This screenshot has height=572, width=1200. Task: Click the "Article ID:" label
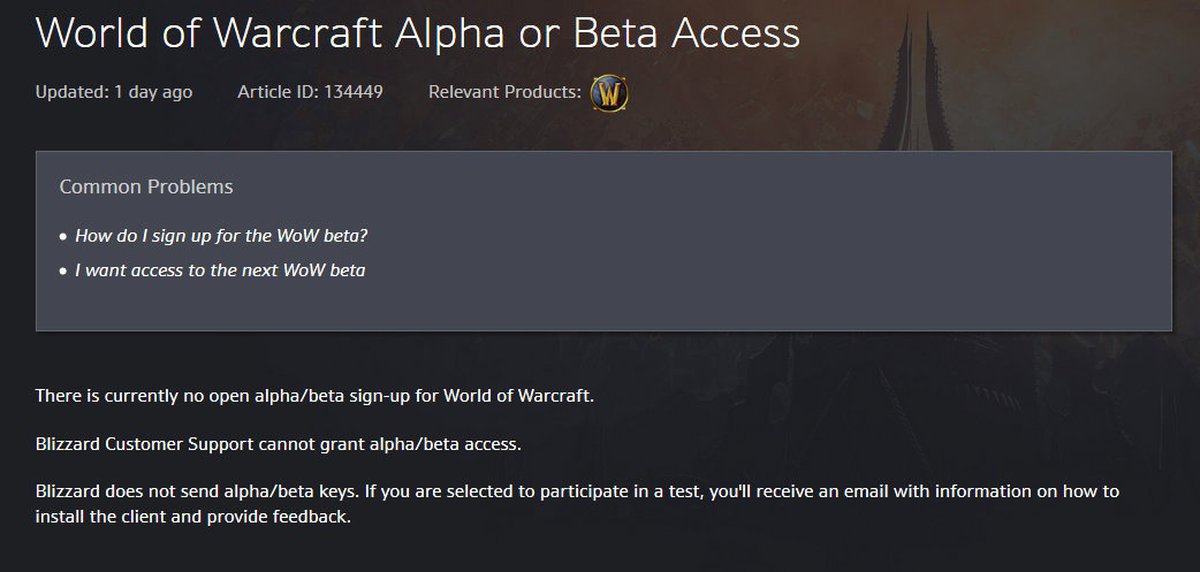(277, 92)
